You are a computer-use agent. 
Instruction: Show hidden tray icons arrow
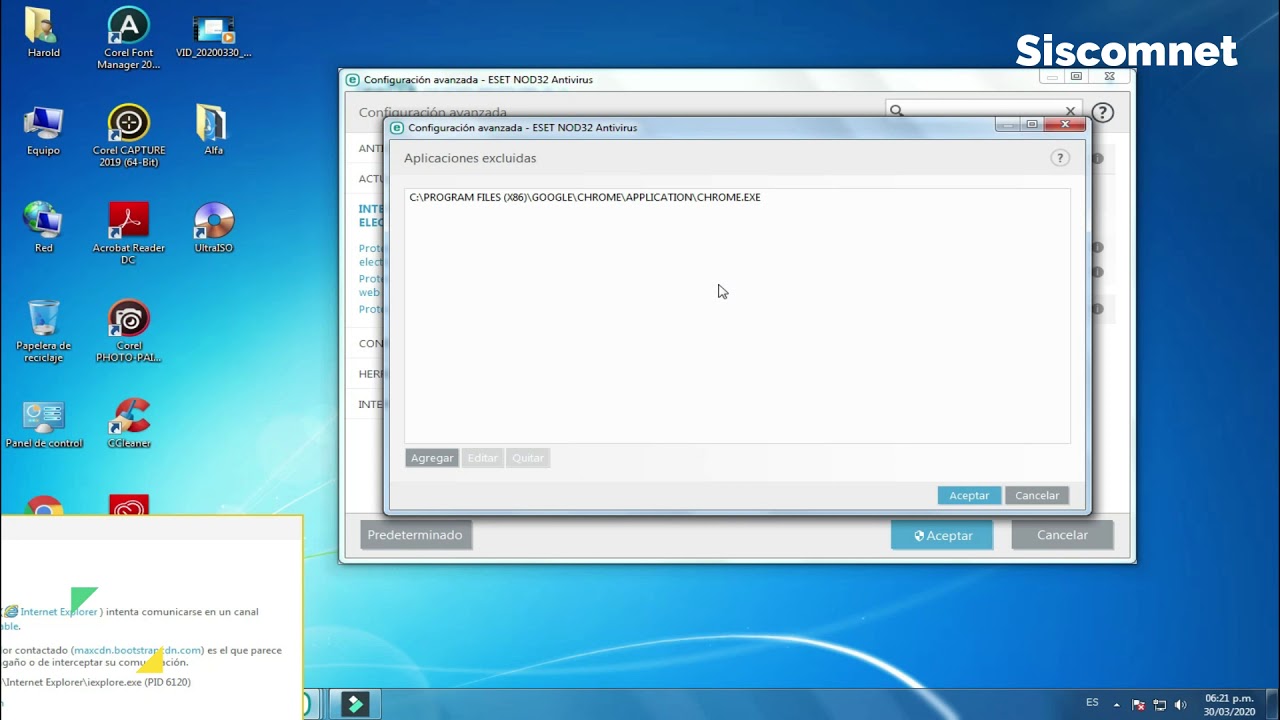(x=1117, y=704)
